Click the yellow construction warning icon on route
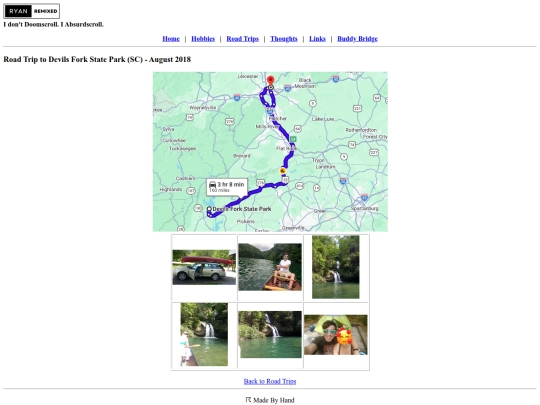Viewport: 540px width, 405px height. (283, 171)
